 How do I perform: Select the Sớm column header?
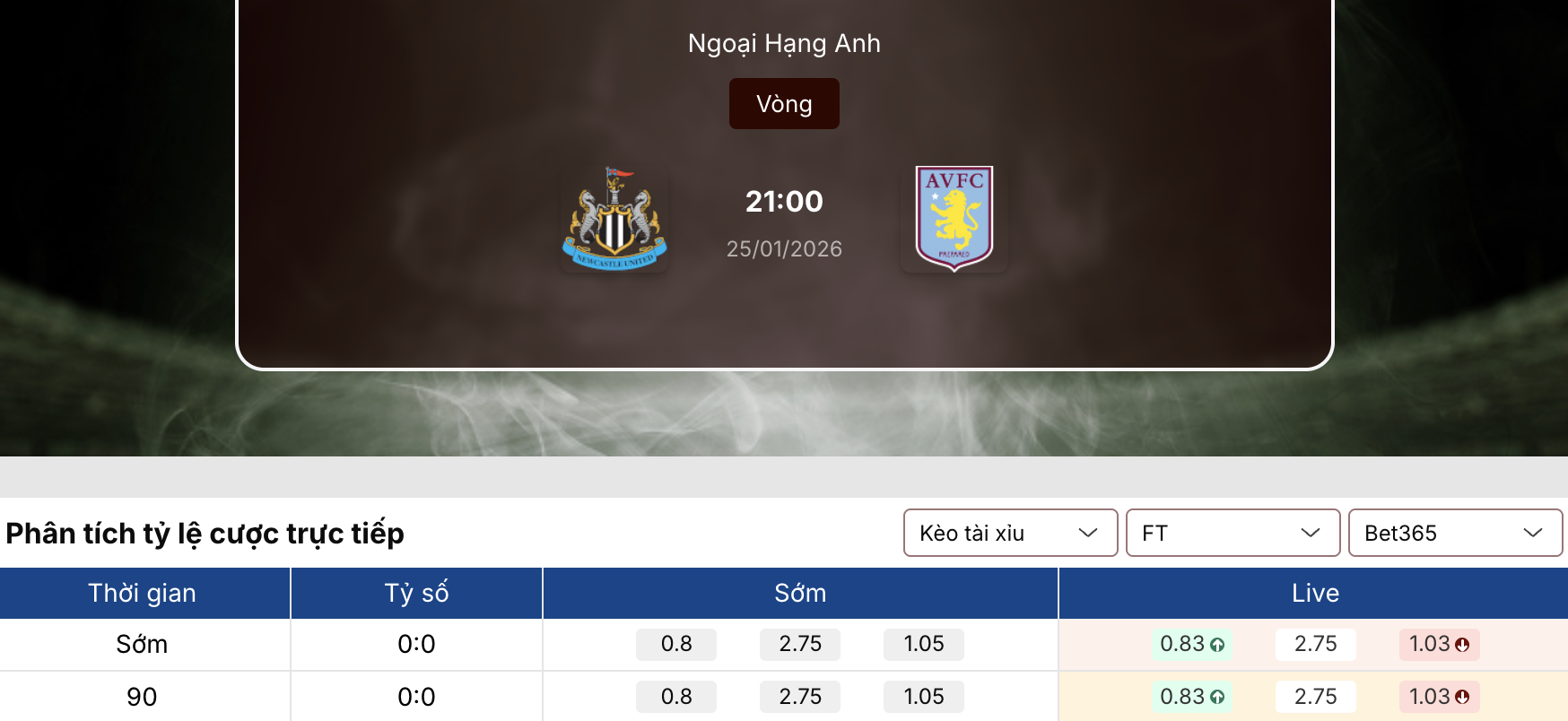(800, 593)
